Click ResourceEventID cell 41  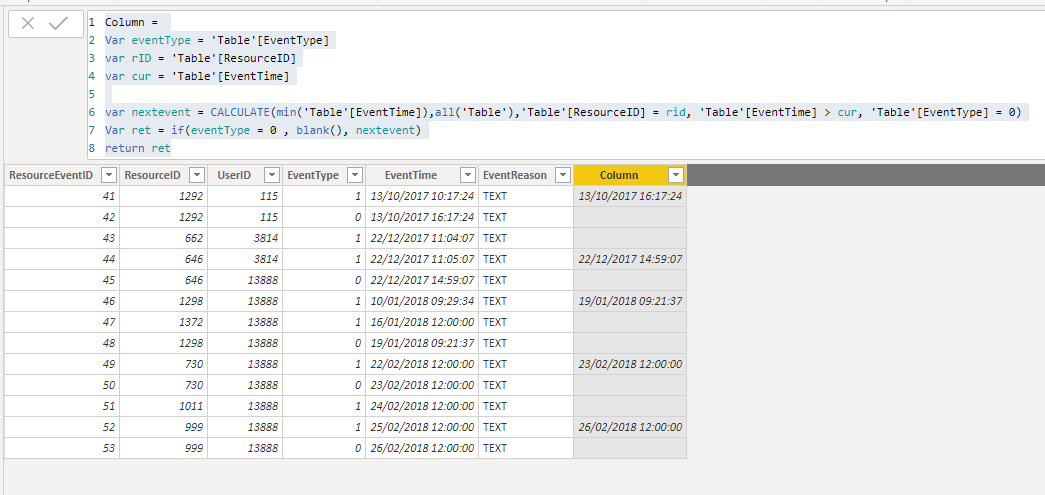point(62,196)
